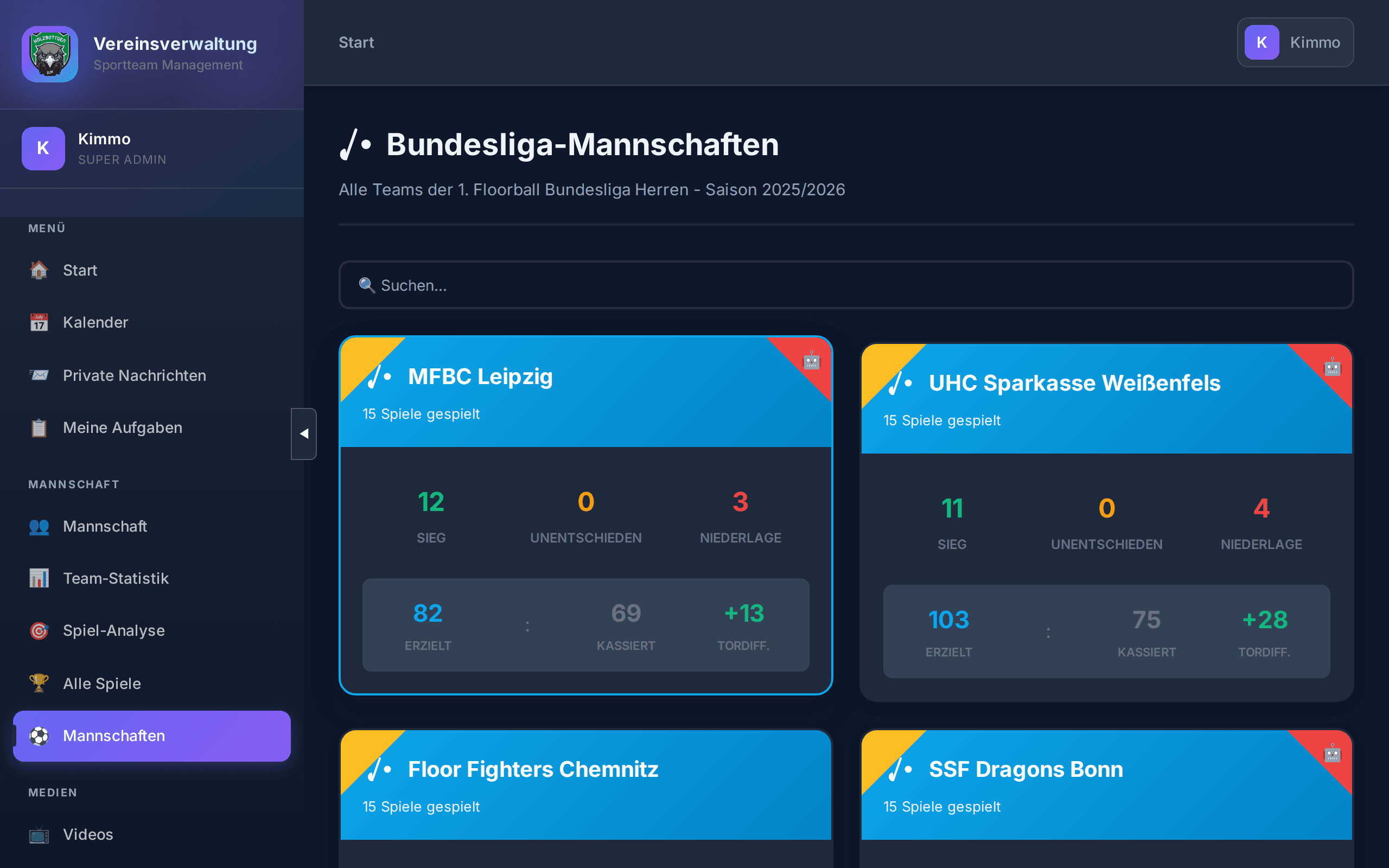Open the Start menu item

[x=151, y=270]
